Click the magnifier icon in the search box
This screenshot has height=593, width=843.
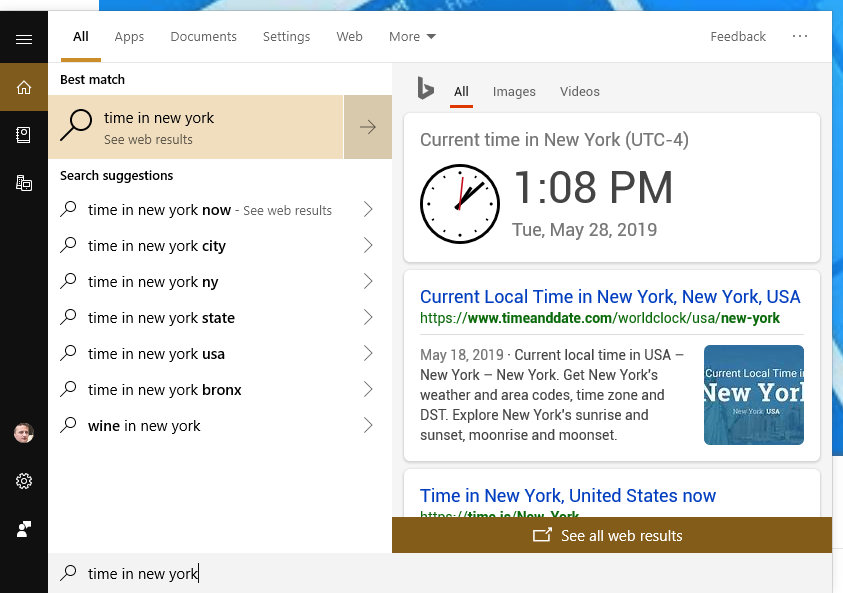[x=68, y=573]
